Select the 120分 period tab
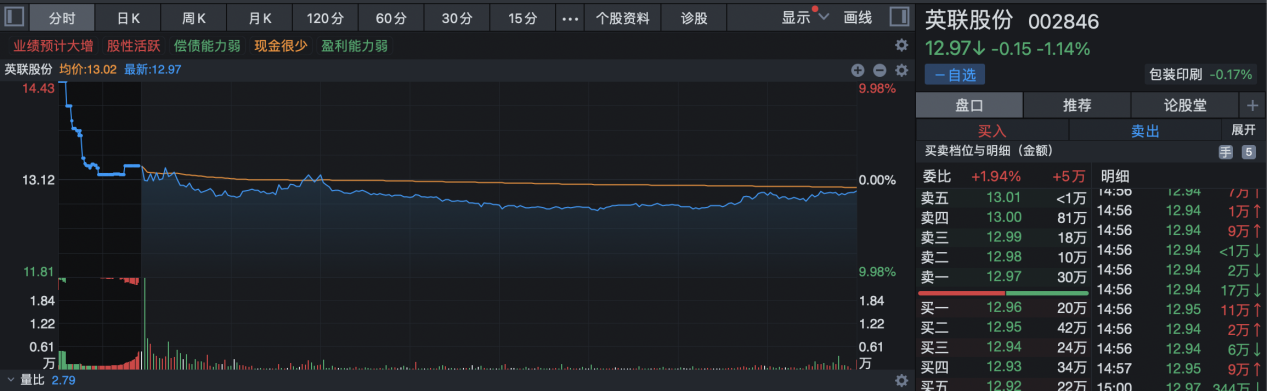Viewport: 1267px width, 391px height. (326, 18)
